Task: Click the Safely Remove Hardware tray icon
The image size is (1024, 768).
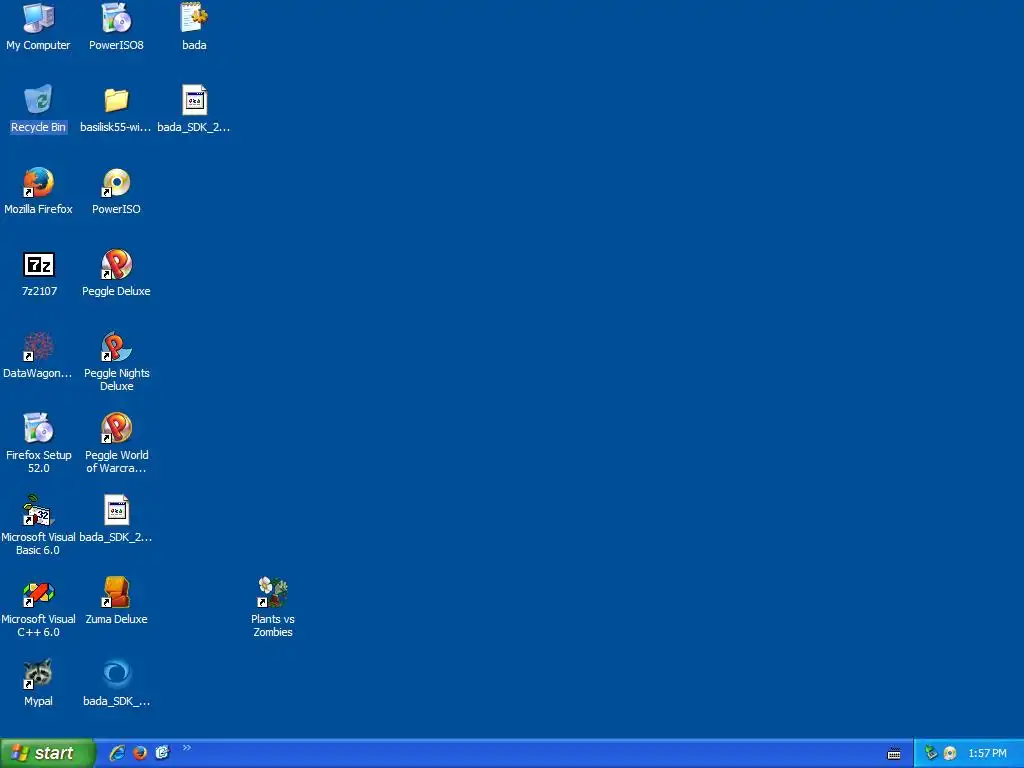Action: (931, 753)
